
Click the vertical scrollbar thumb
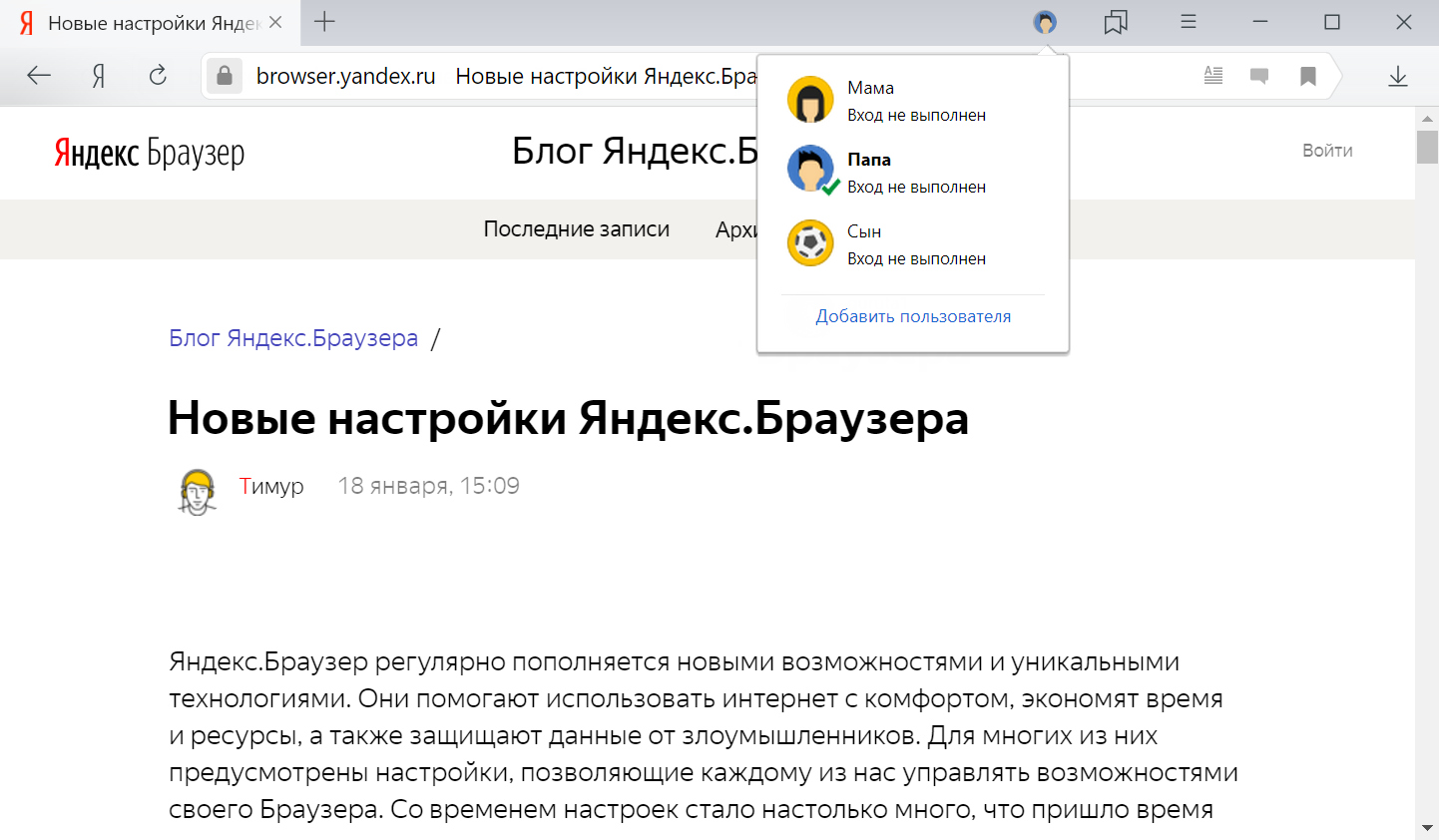point(1427,147)
